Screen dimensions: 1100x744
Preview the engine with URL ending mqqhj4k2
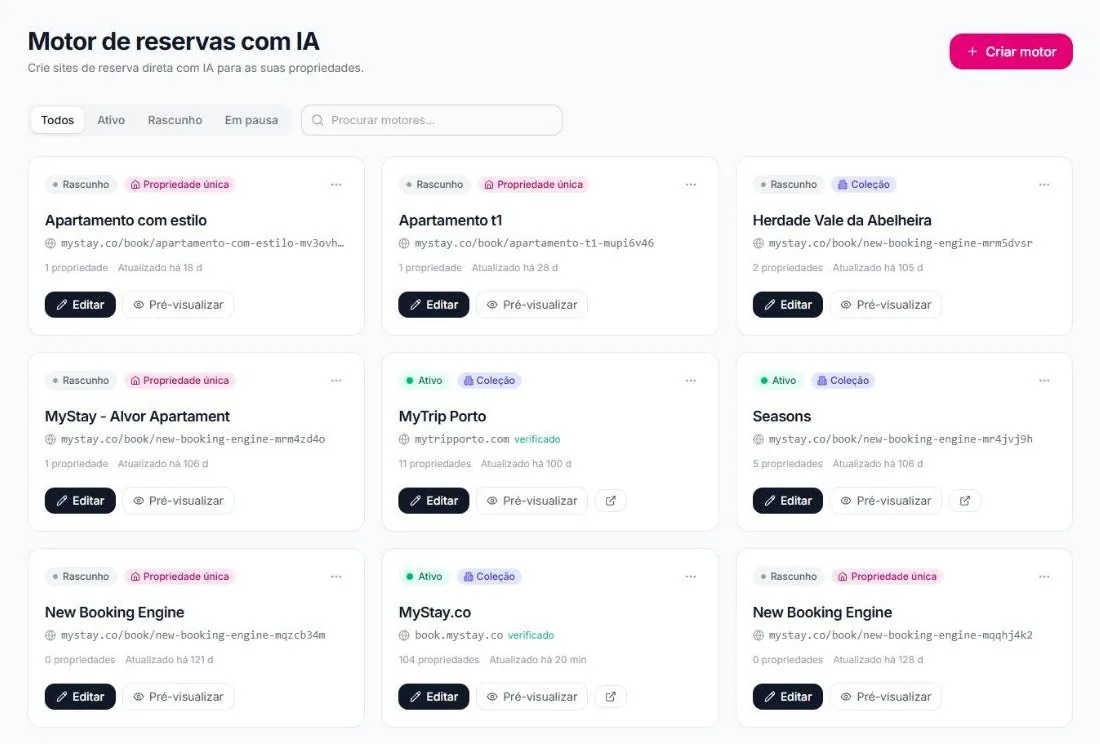click(x=886, y=696)
